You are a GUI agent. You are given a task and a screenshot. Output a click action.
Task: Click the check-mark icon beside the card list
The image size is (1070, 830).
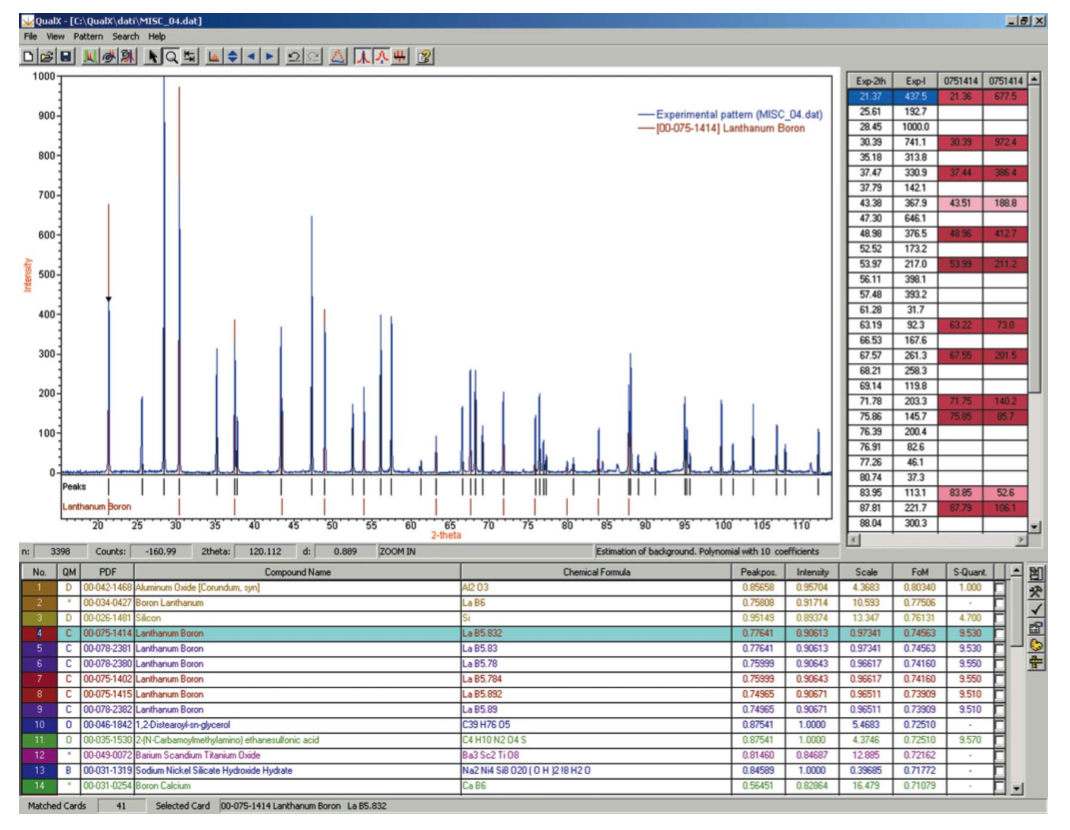pos(1037,608)
